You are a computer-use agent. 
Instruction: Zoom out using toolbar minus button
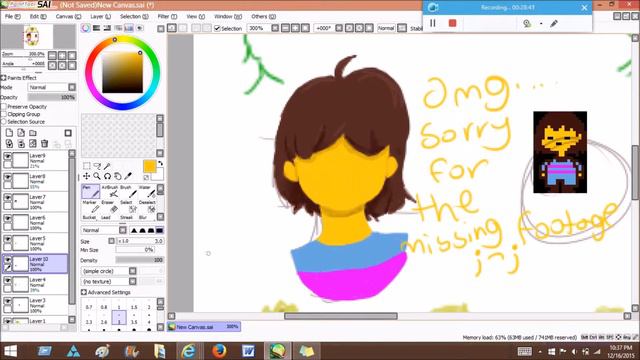285,28
